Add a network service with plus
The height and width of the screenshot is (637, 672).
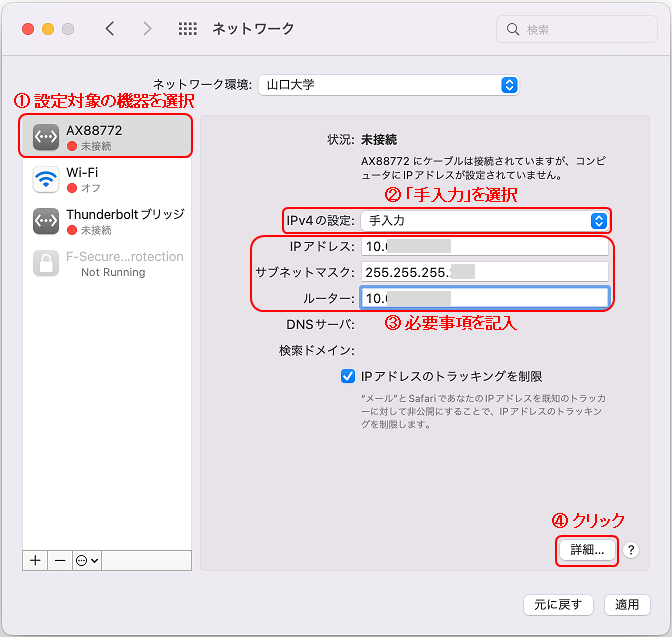[x=35, y=560]
